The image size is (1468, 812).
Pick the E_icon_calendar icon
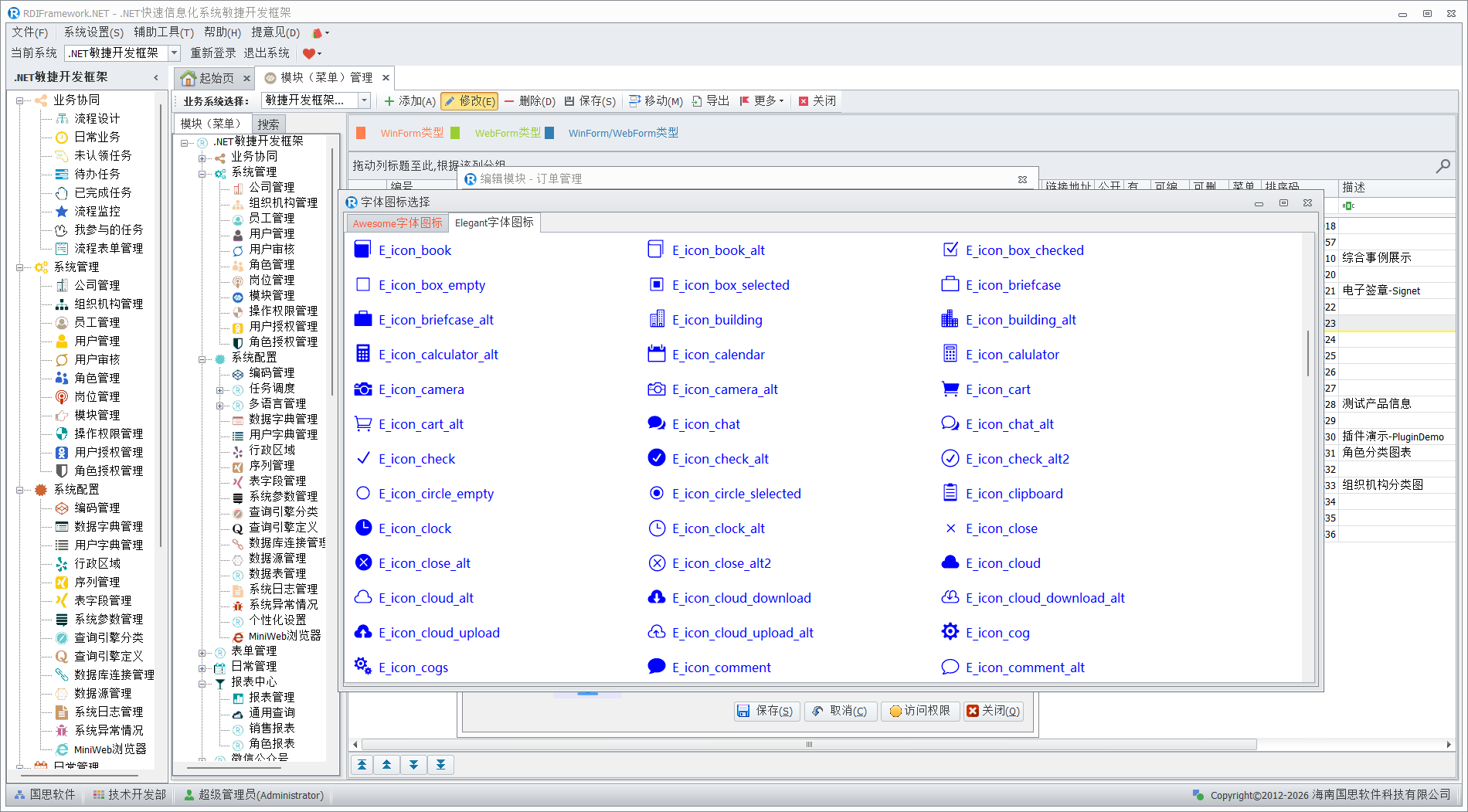pos(718,355)
